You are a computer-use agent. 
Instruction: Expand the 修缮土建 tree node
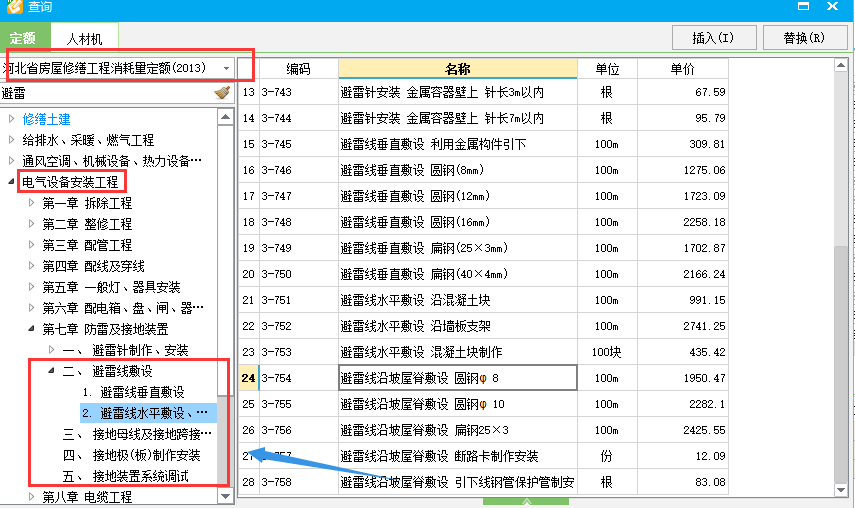pyautogui.click(x=11, y=118)
